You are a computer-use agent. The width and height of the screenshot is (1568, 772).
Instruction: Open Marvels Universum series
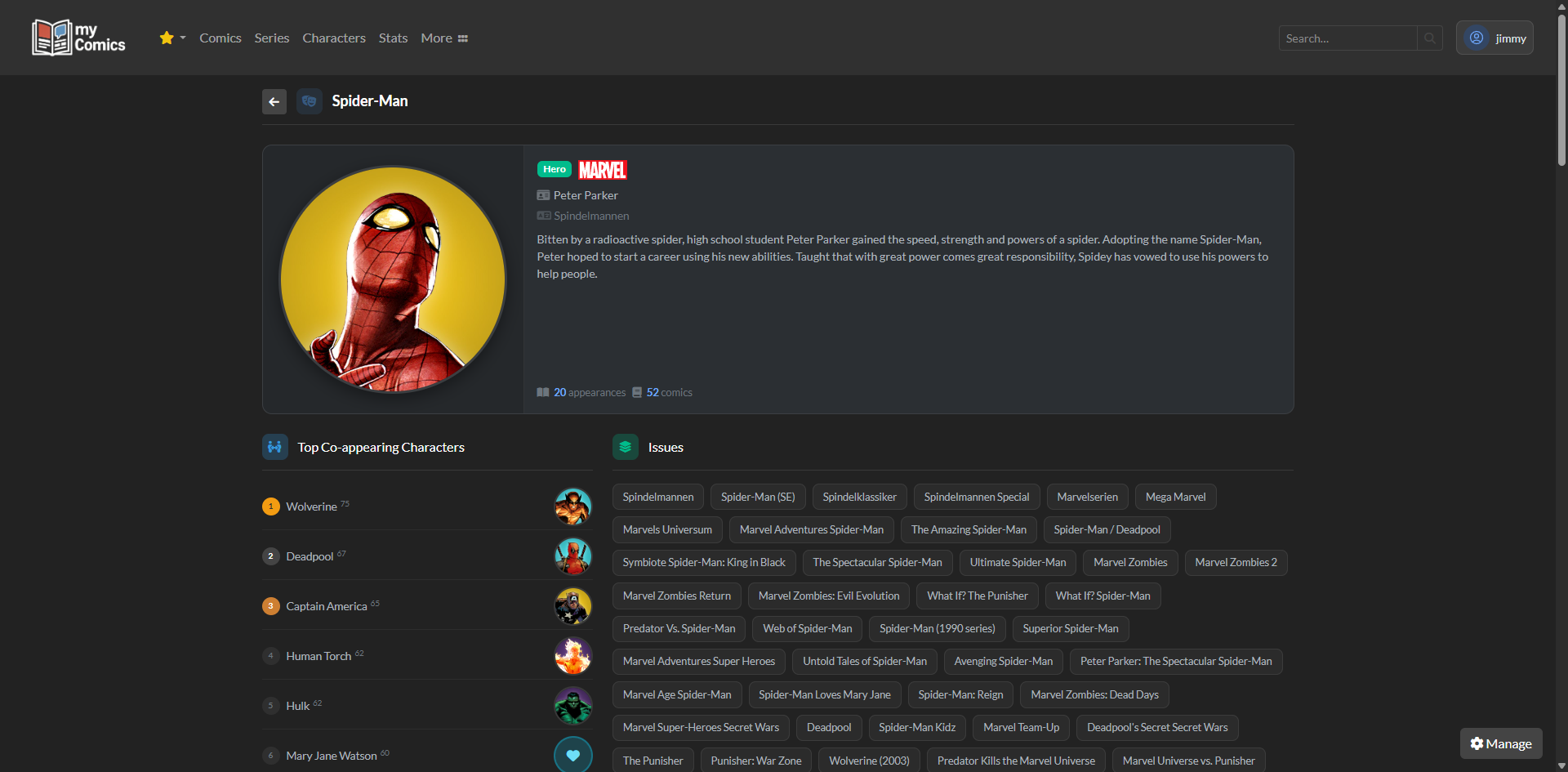(667, 529)
